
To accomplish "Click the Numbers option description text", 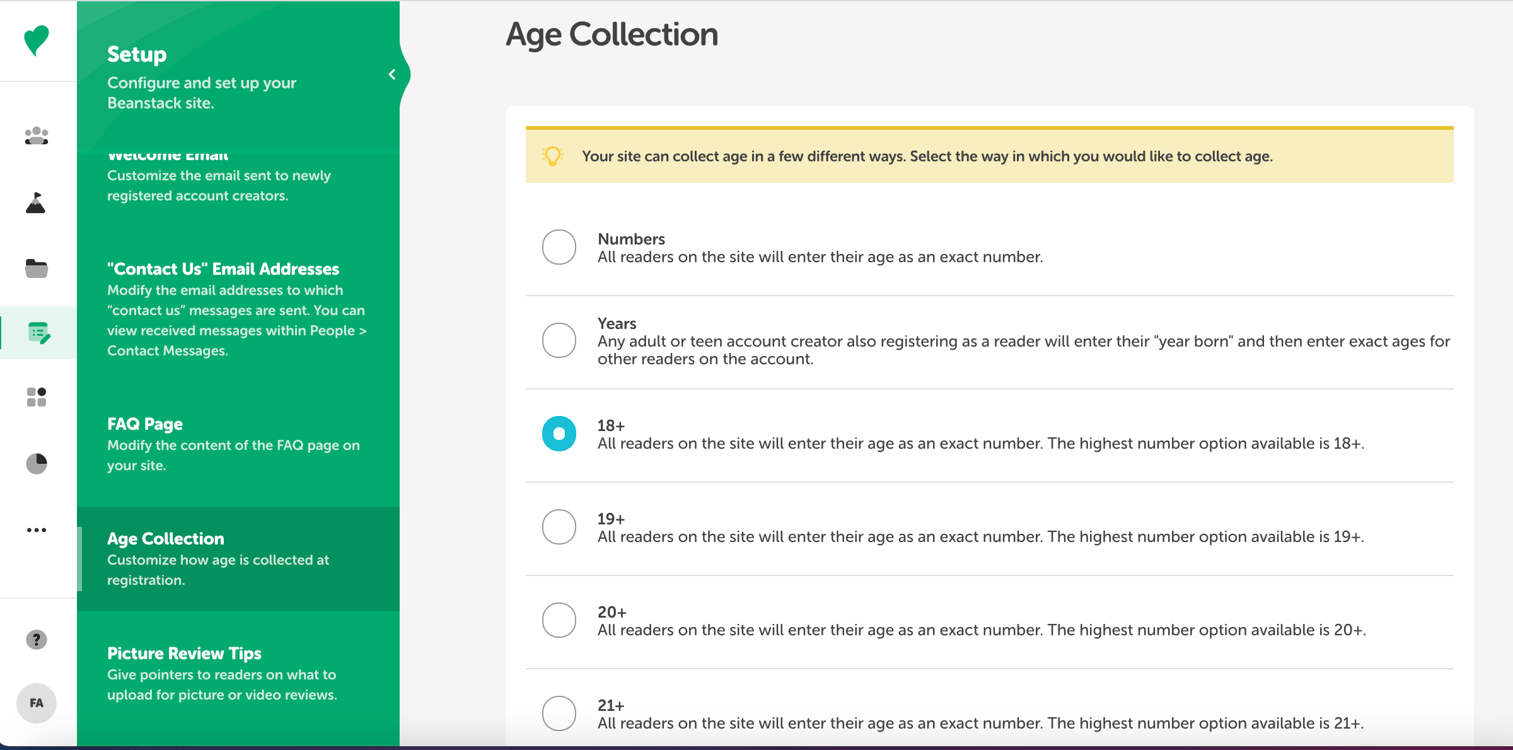I will coord(820,257).
